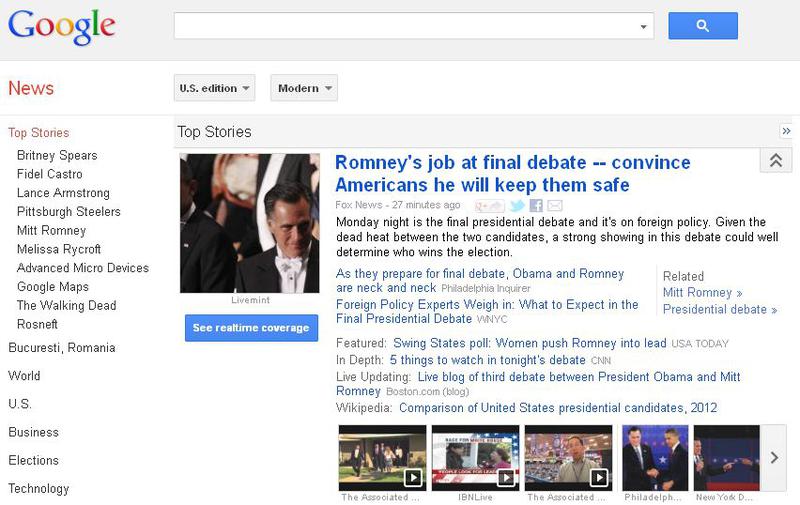This screenshot has height=505, width=800.
Task: Click next arrow on thumbnail carousel
Action: (774, 458)
